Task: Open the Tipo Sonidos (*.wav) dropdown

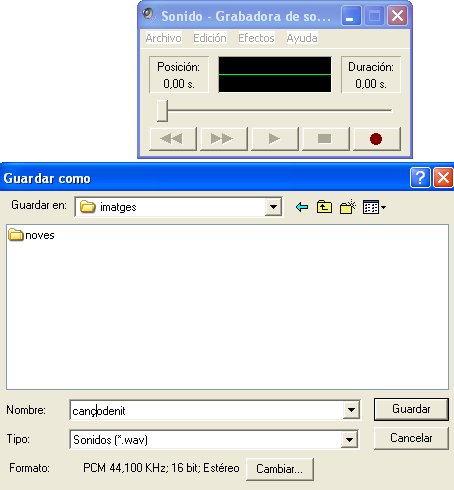Action: click(349, 439)
